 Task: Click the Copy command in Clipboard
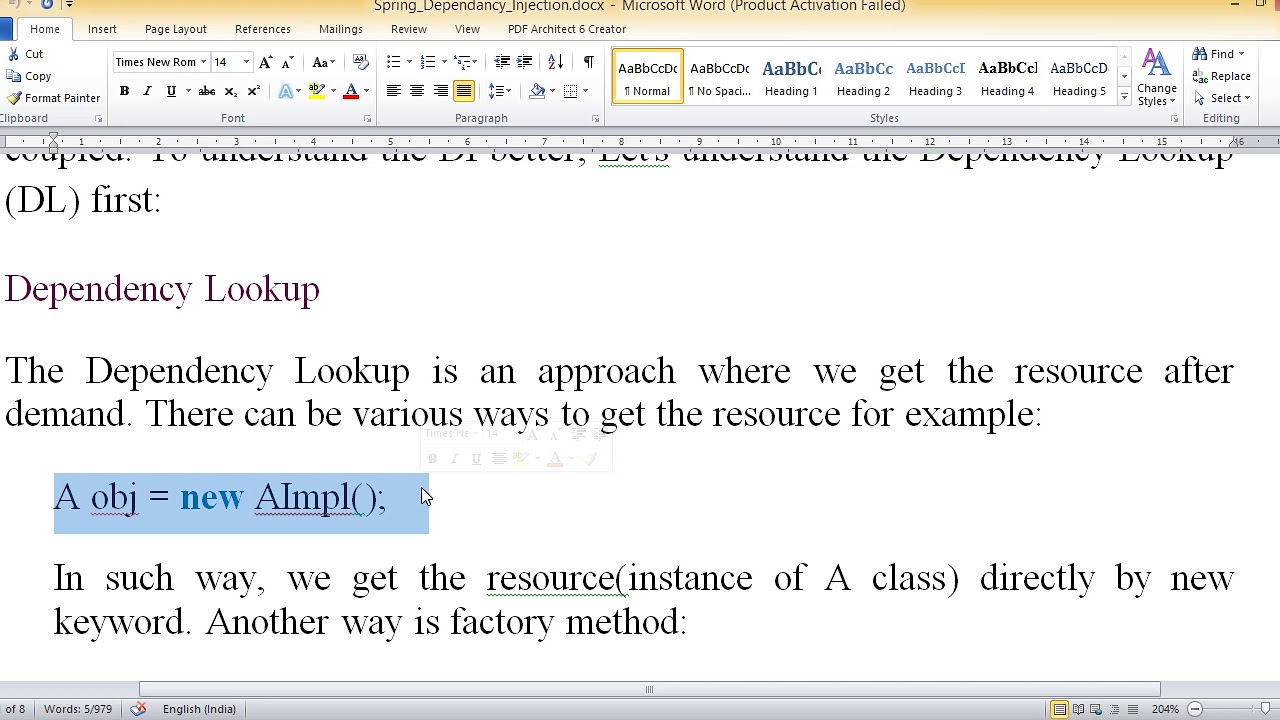tap(28, 76)
